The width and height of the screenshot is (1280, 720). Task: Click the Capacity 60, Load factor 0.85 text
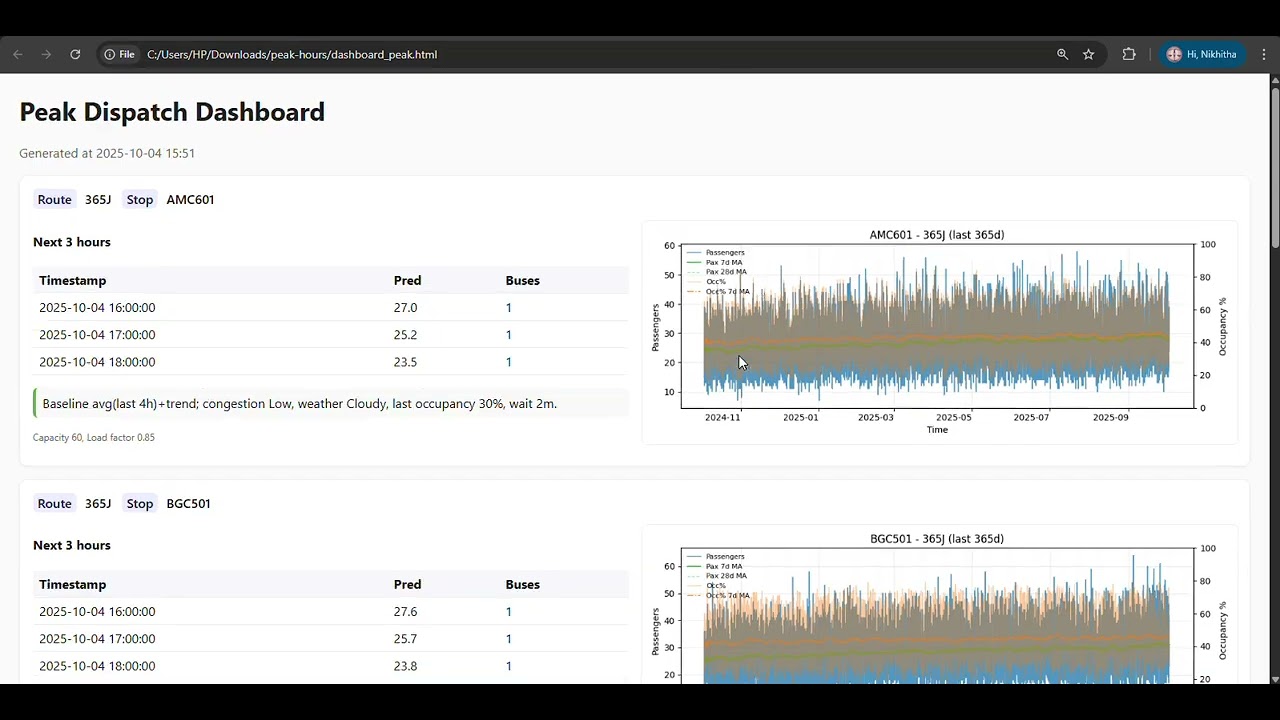[94, 437]
